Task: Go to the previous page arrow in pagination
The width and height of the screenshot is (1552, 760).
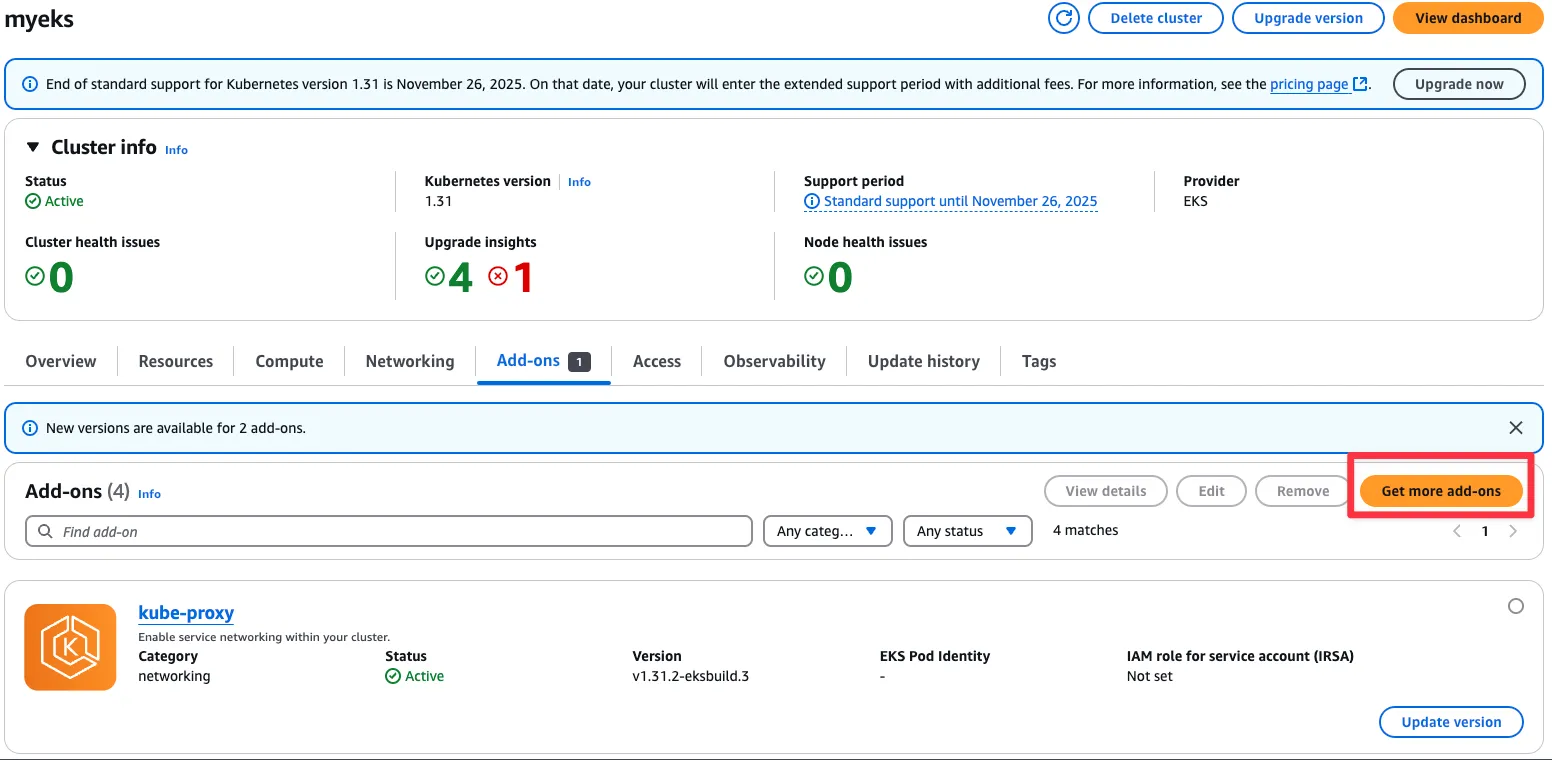Action: (1457, 531)
